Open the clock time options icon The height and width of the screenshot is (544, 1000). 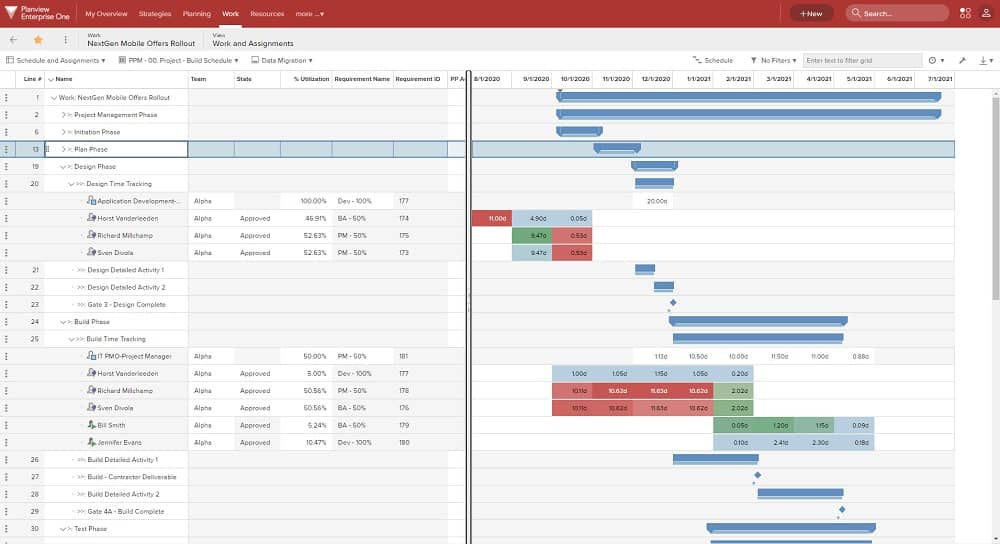[x=936, y=61]
